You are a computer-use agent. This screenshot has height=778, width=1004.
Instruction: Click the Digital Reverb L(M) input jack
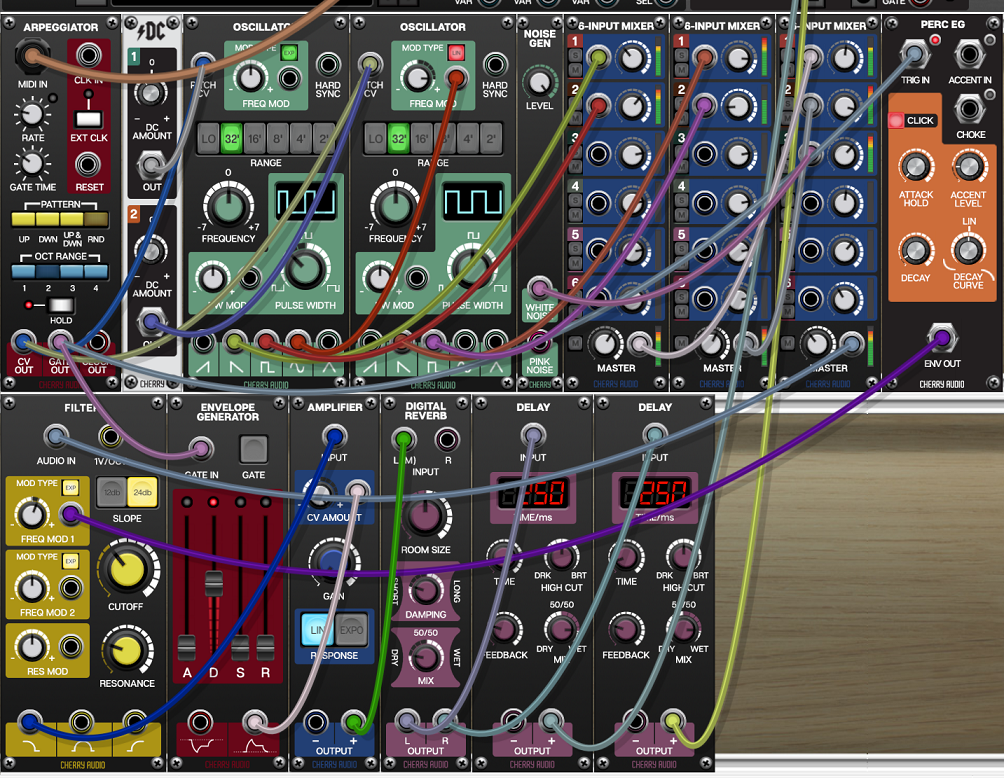pyautogui.click(x=403, y=439)
